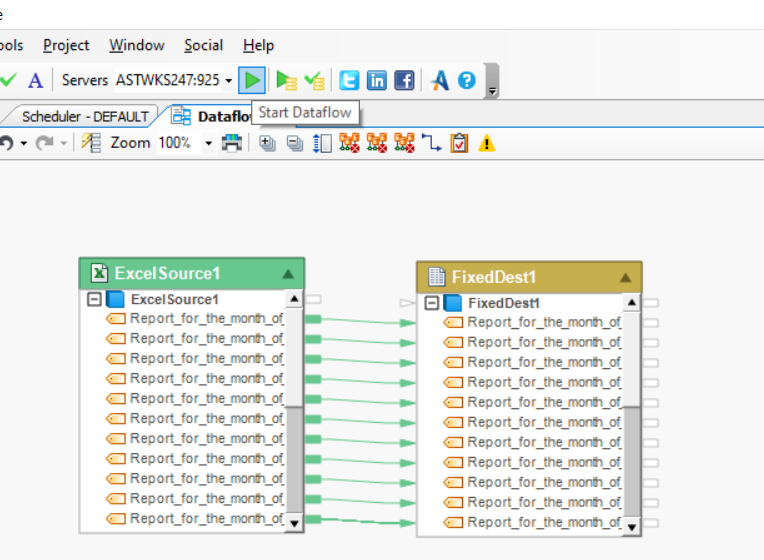Click the Redo arrow icon
764x560 pixels.
pos(45,143)
